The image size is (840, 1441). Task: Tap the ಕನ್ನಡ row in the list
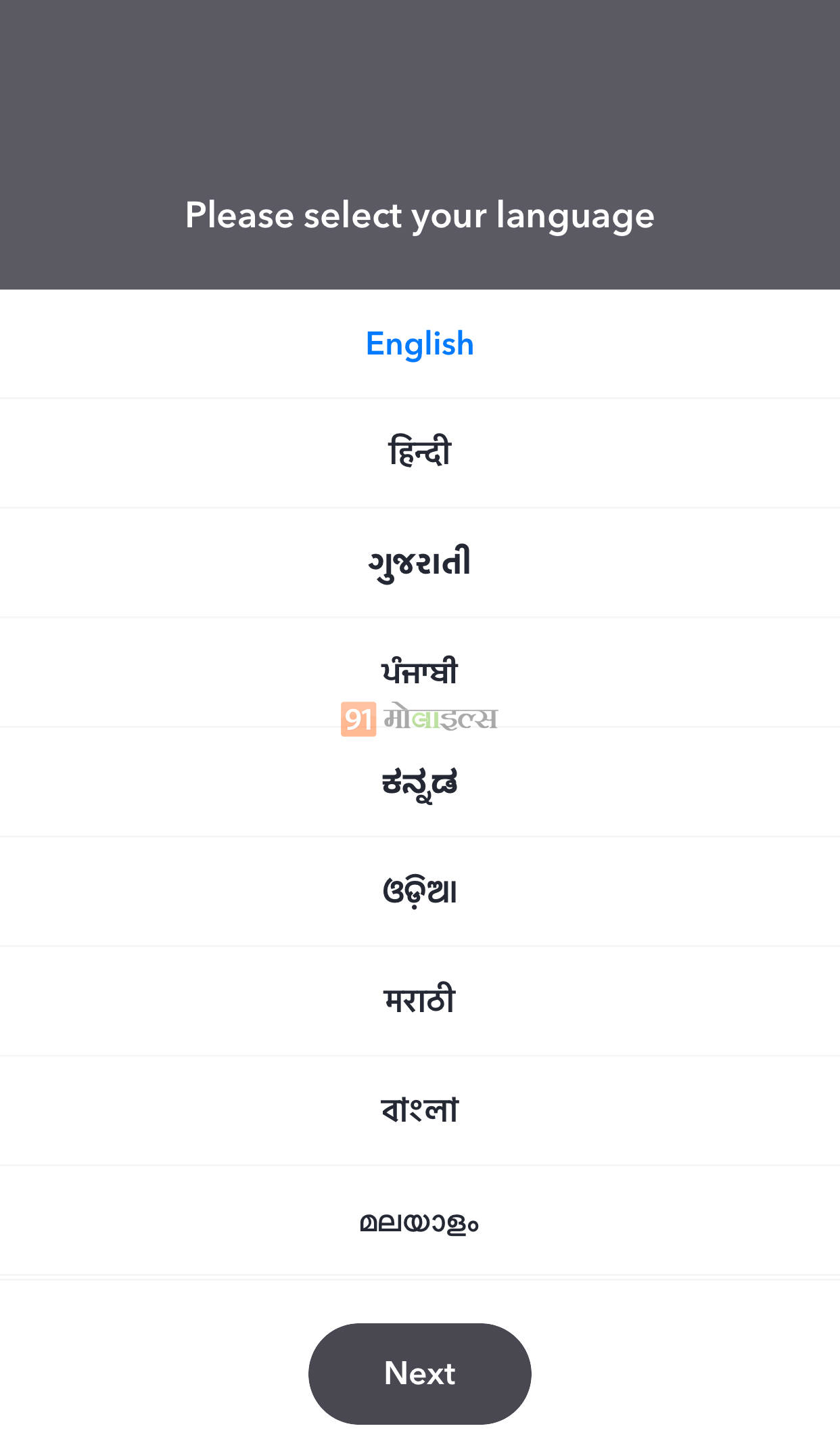419,783
